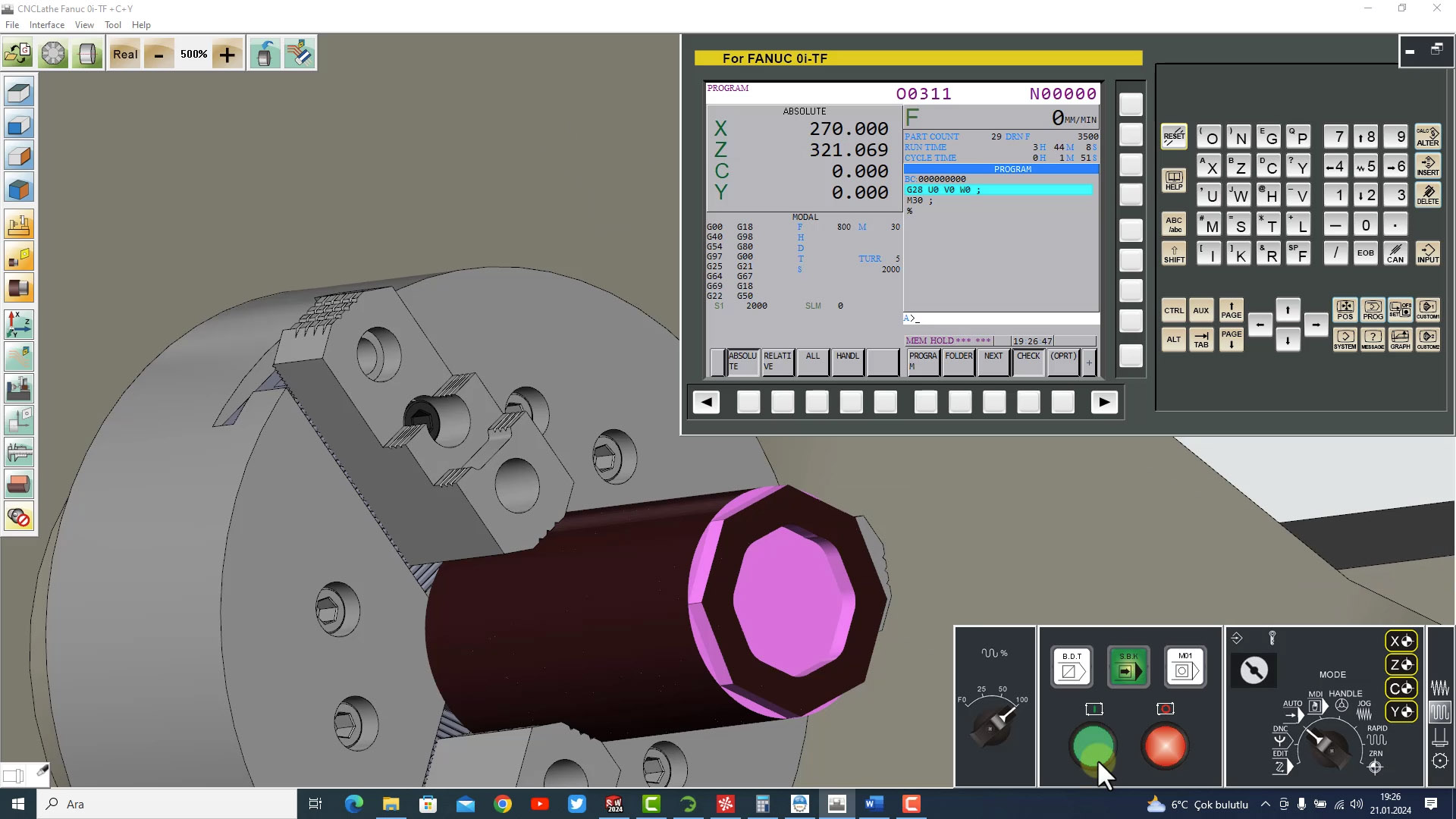Open the View menu
Screen dimensions: 1456x819
point(84,25)
